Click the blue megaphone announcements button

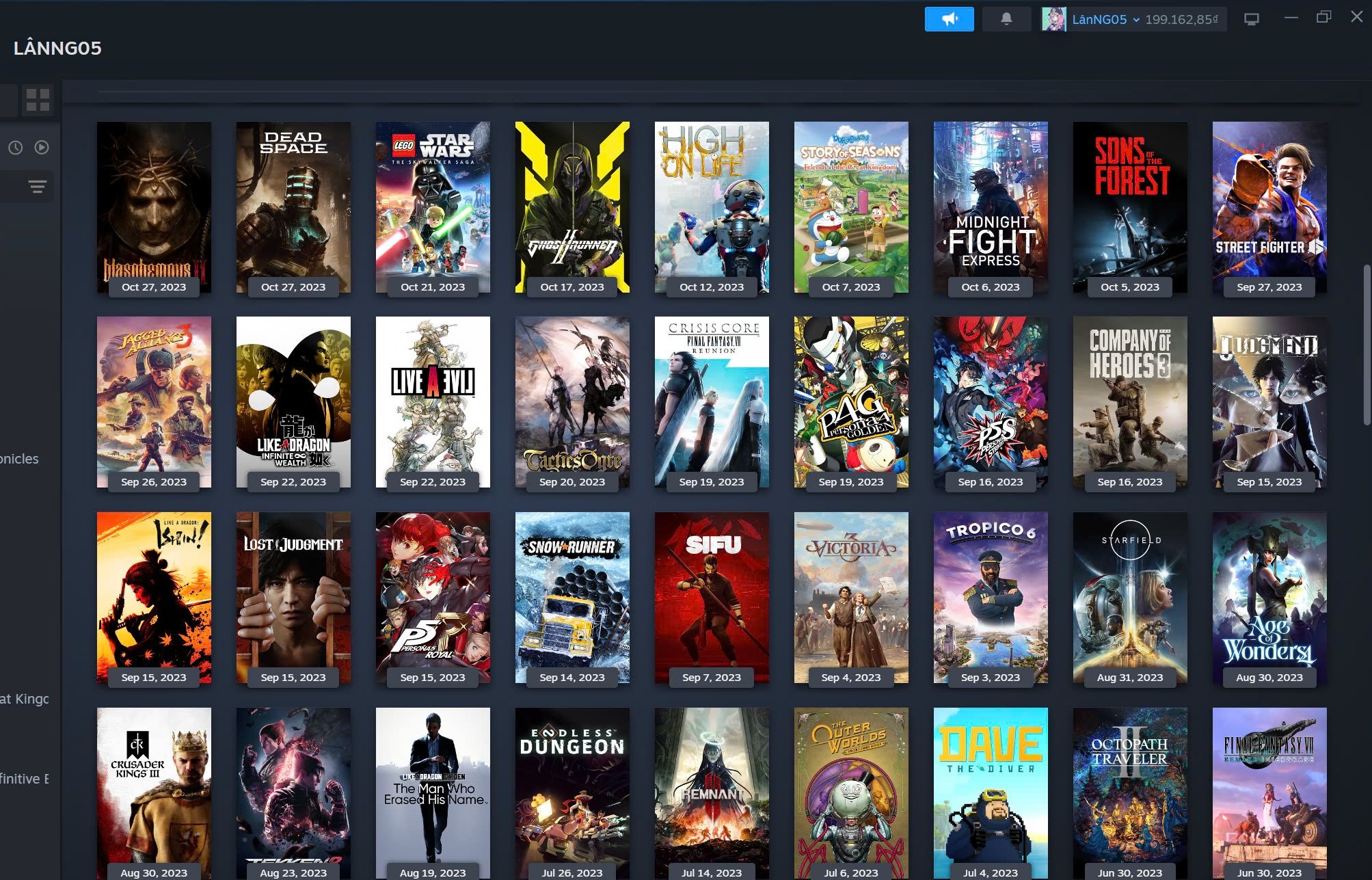(949, 19)
